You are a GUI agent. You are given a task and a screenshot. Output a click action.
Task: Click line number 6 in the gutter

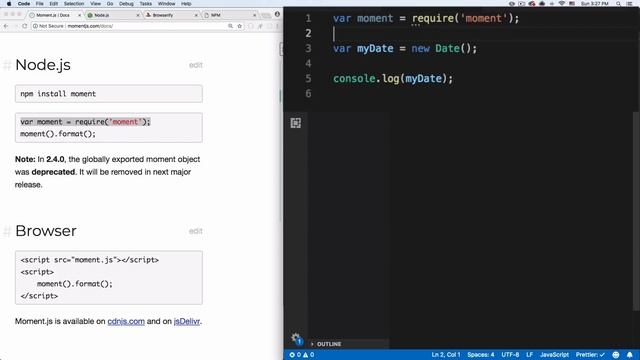[x=308, y=94]
